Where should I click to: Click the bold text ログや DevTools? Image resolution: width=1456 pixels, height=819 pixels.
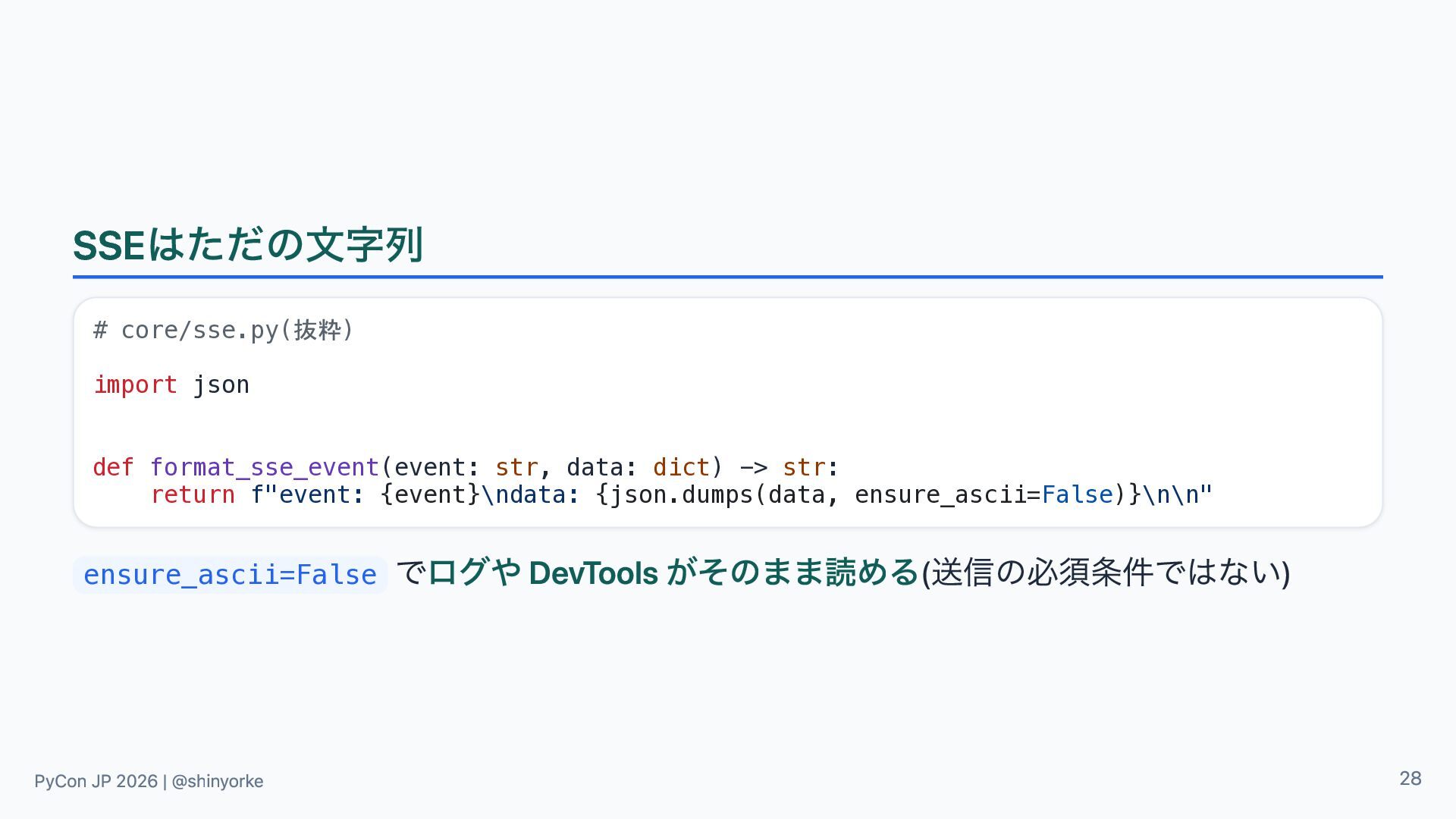pos(543,573)
